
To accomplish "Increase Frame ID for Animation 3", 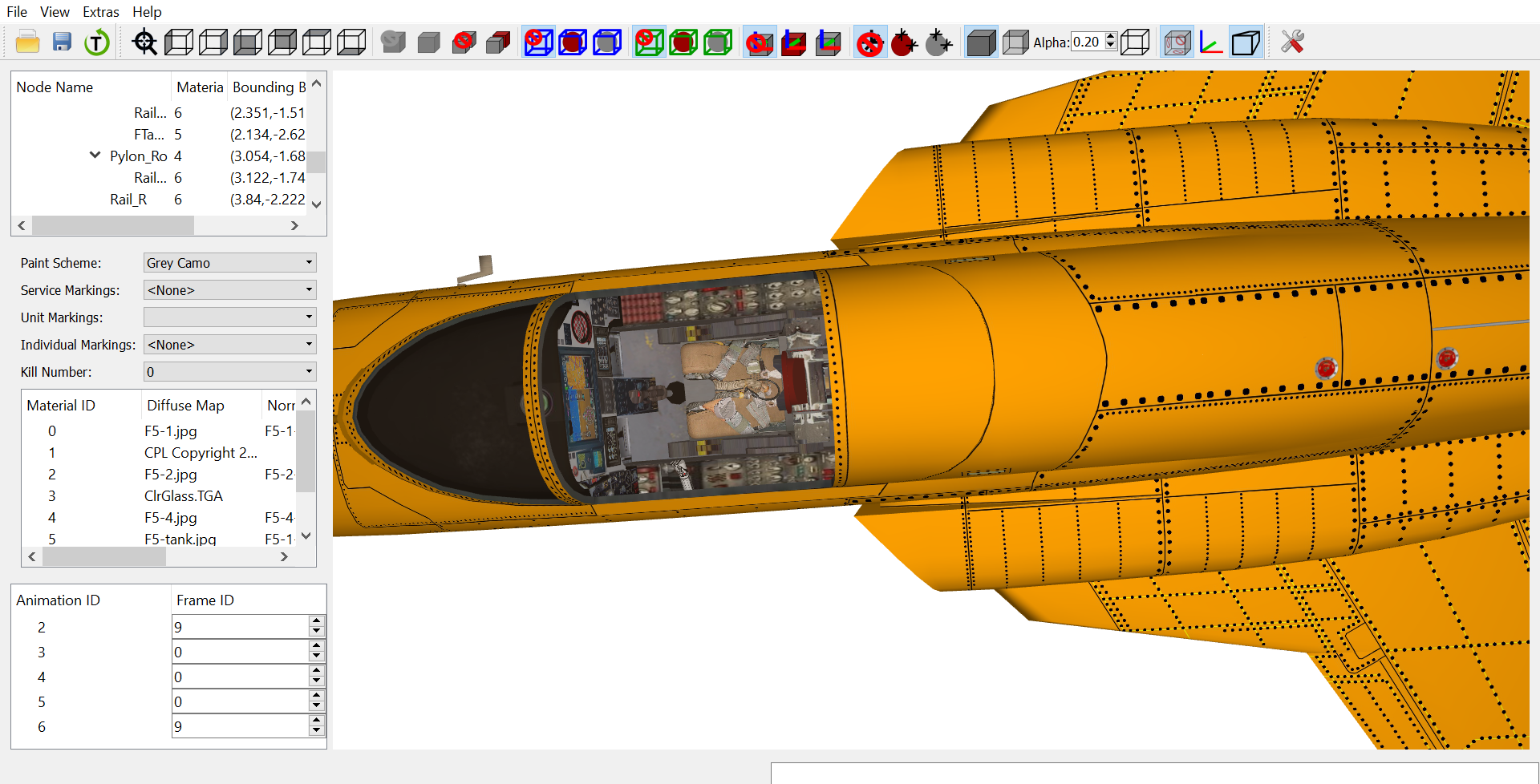I will (x=317, y=646).
